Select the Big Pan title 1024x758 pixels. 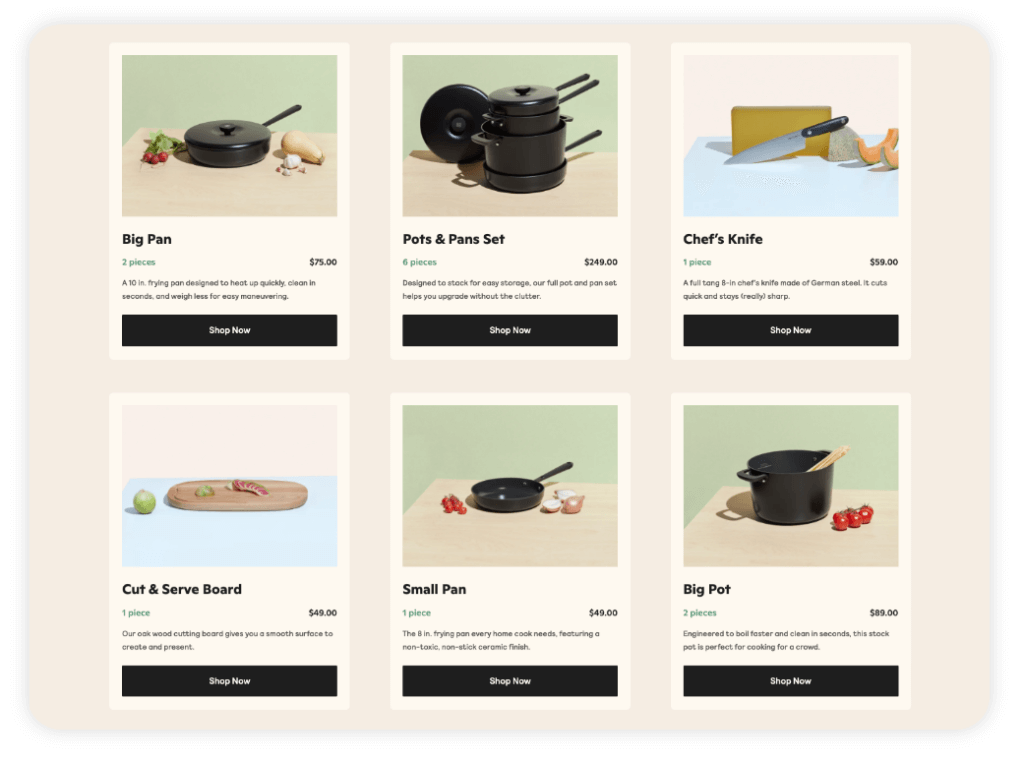(x=147, y=240)
